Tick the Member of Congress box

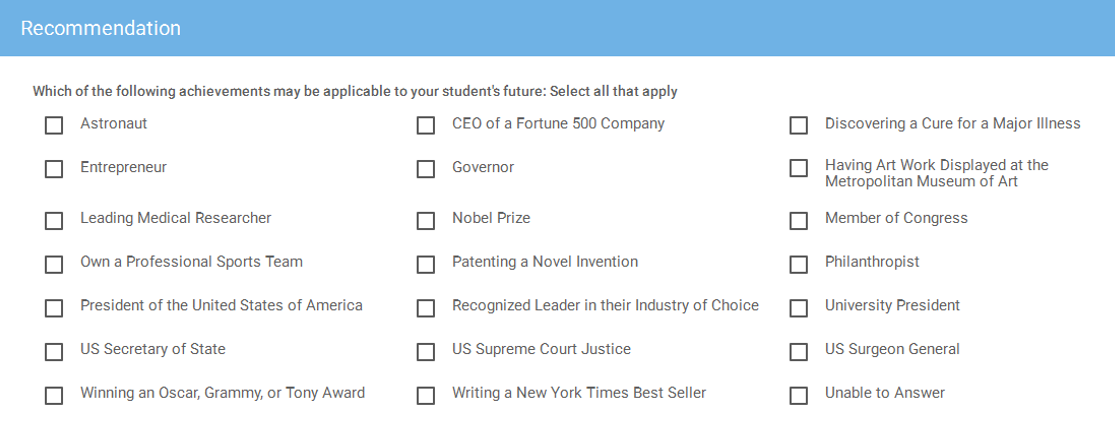coord(798,220)
